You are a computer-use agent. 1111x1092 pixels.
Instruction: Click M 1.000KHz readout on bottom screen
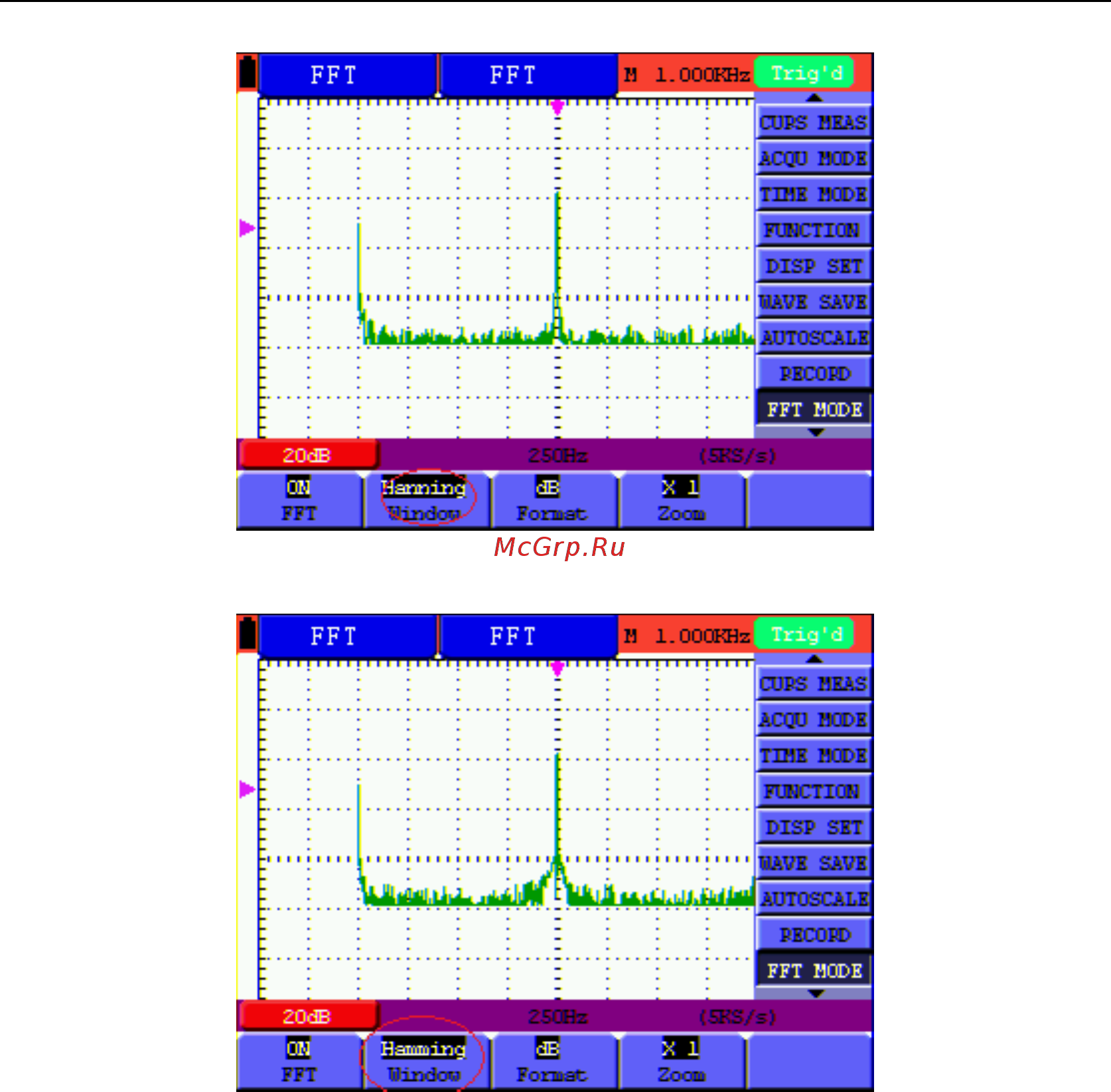coord(687,636)
